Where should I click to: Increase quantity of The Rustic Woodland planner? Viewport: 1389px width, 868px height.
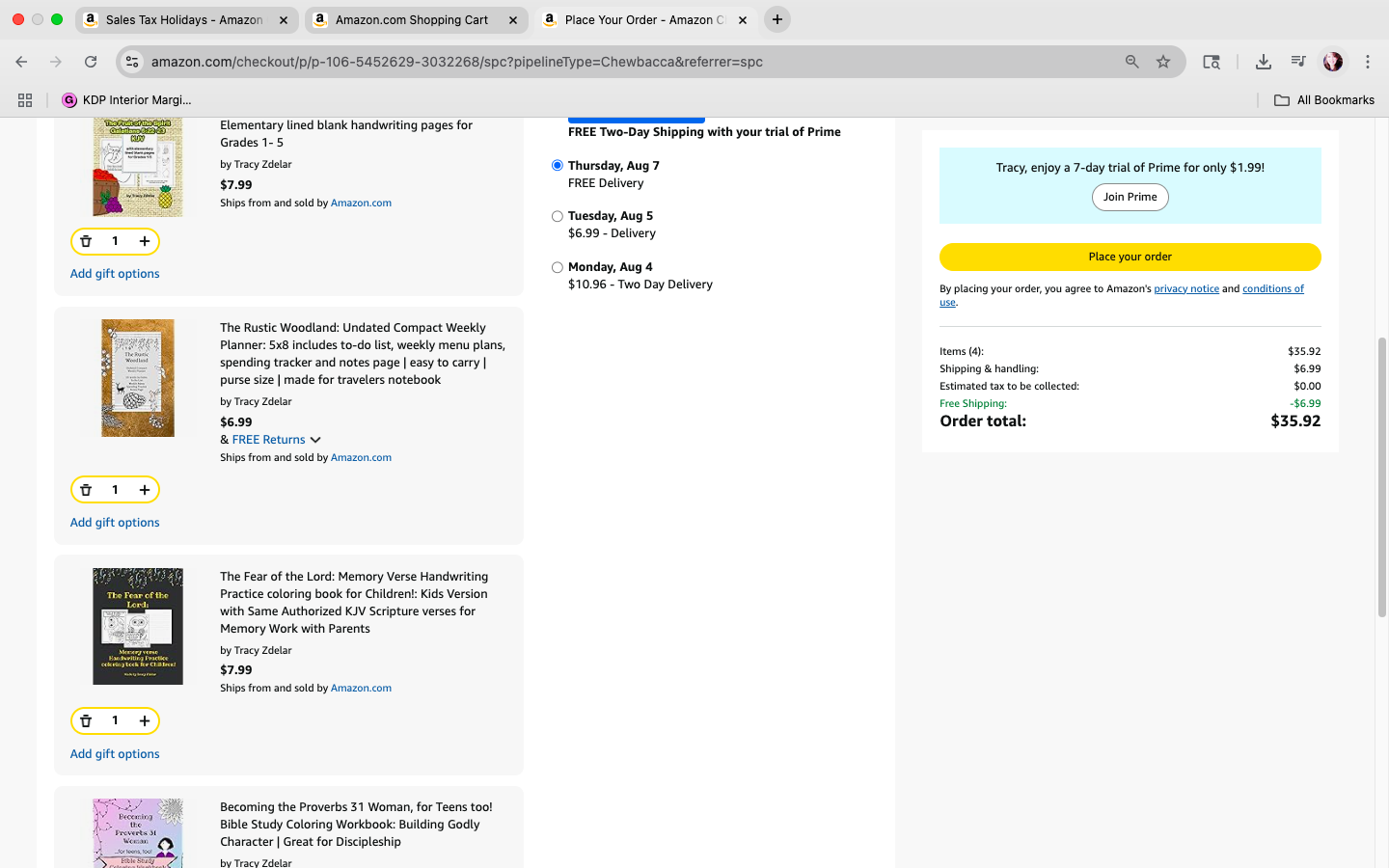tap(145, 490)
